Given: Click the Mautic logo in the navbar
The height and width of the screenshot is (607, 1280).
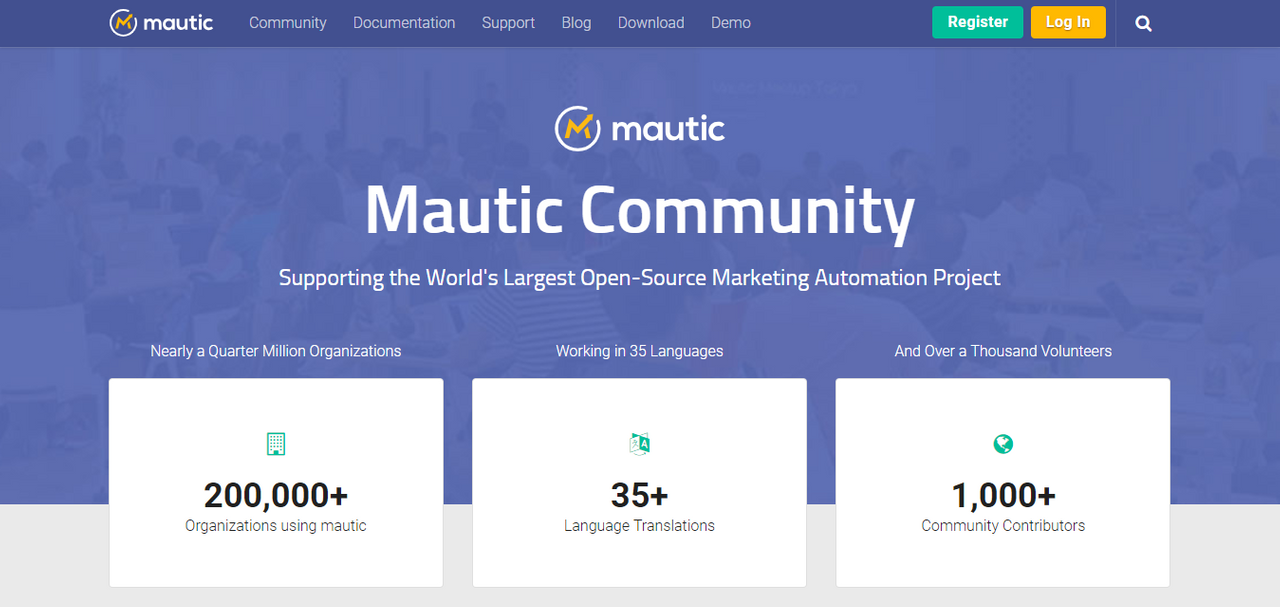Looking at the screenshot, I should [x=161, y=22].
